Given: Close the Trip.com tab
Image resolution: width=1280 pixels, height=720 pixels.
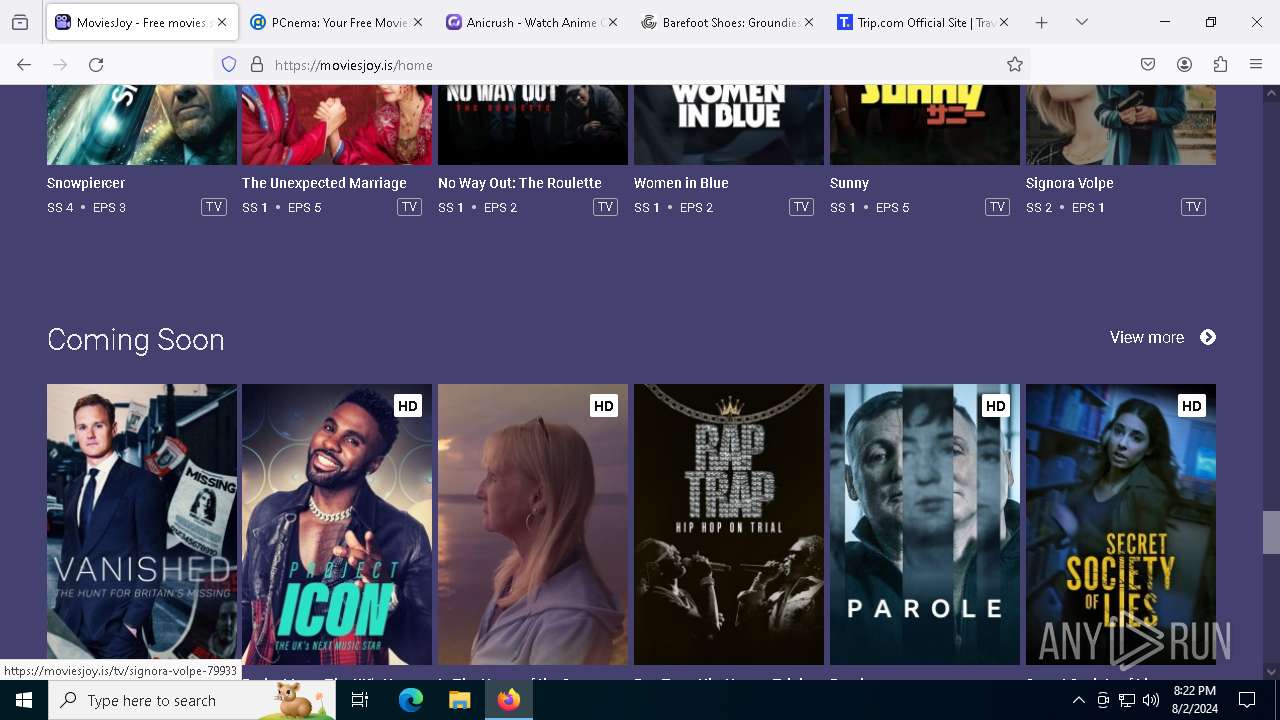Looking at the screenshot, I should click(1003, 22).
